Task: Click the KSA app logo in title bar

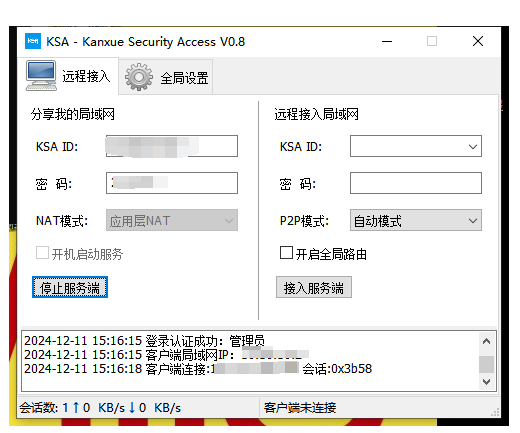Action: (33, 41)
